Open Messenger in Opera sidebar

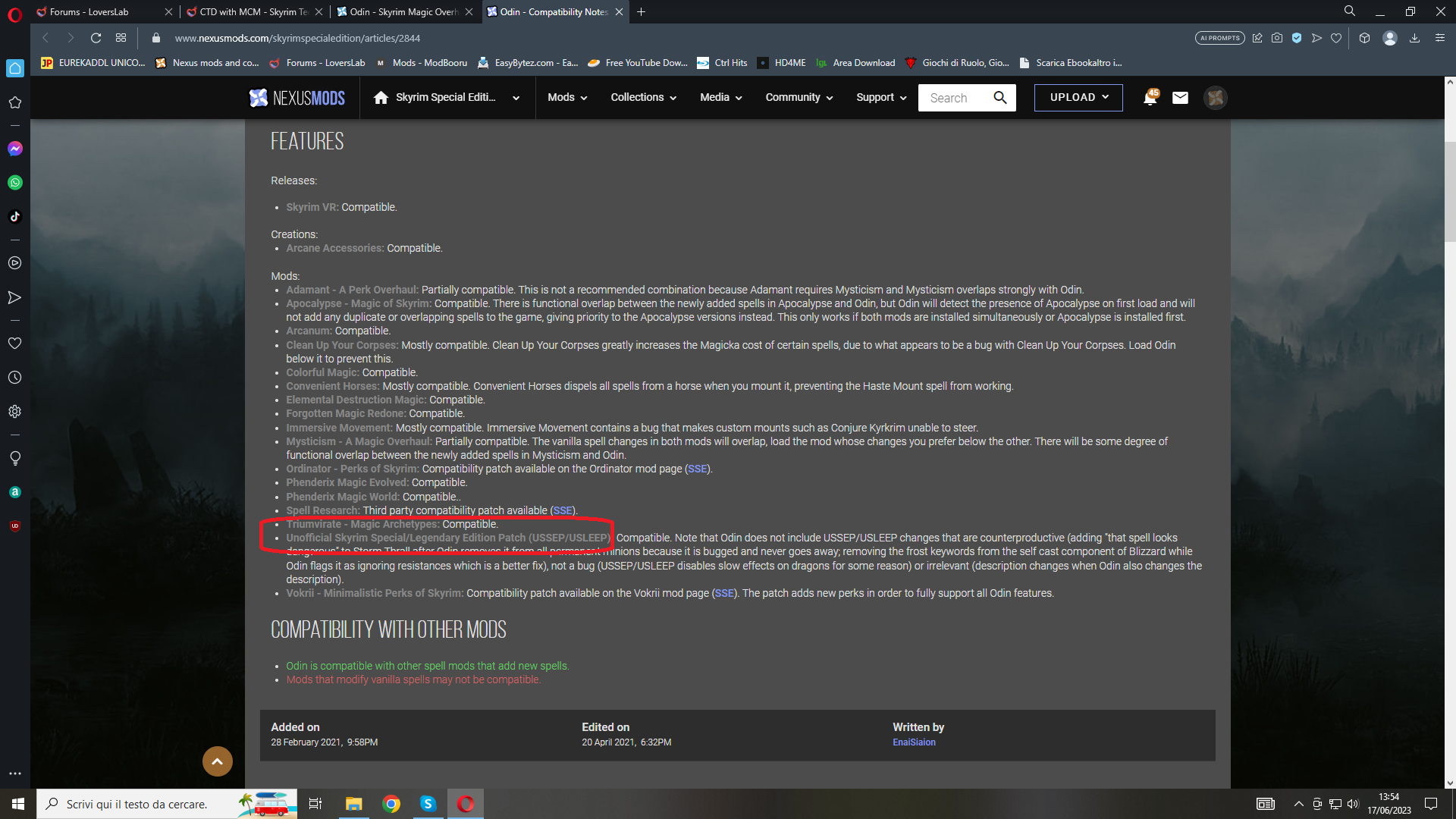click(15, 149)
